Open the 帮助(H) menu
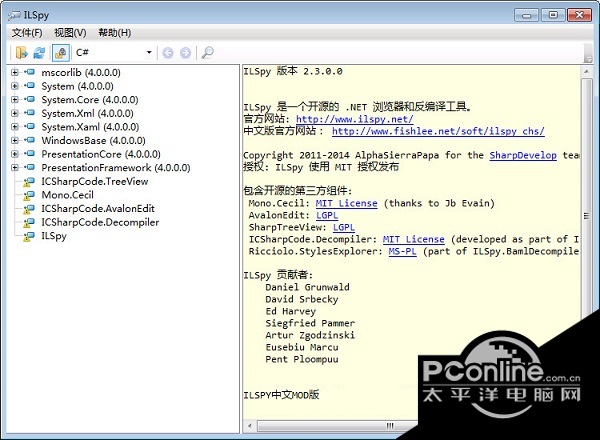600x440 pixels. pos(115,33)
